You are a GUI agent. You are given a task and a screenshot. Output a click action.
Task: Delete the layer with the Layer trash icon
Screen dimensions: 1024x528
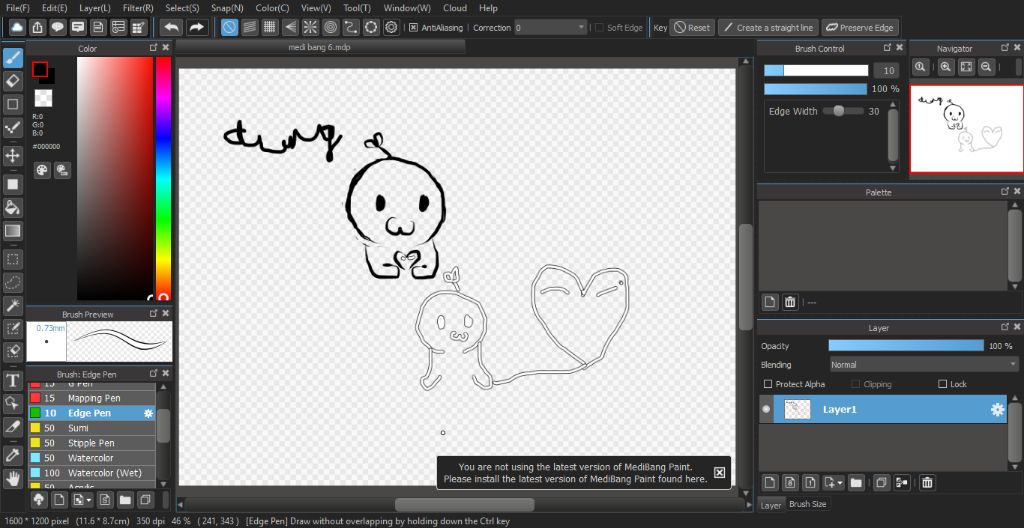[927, 483]
